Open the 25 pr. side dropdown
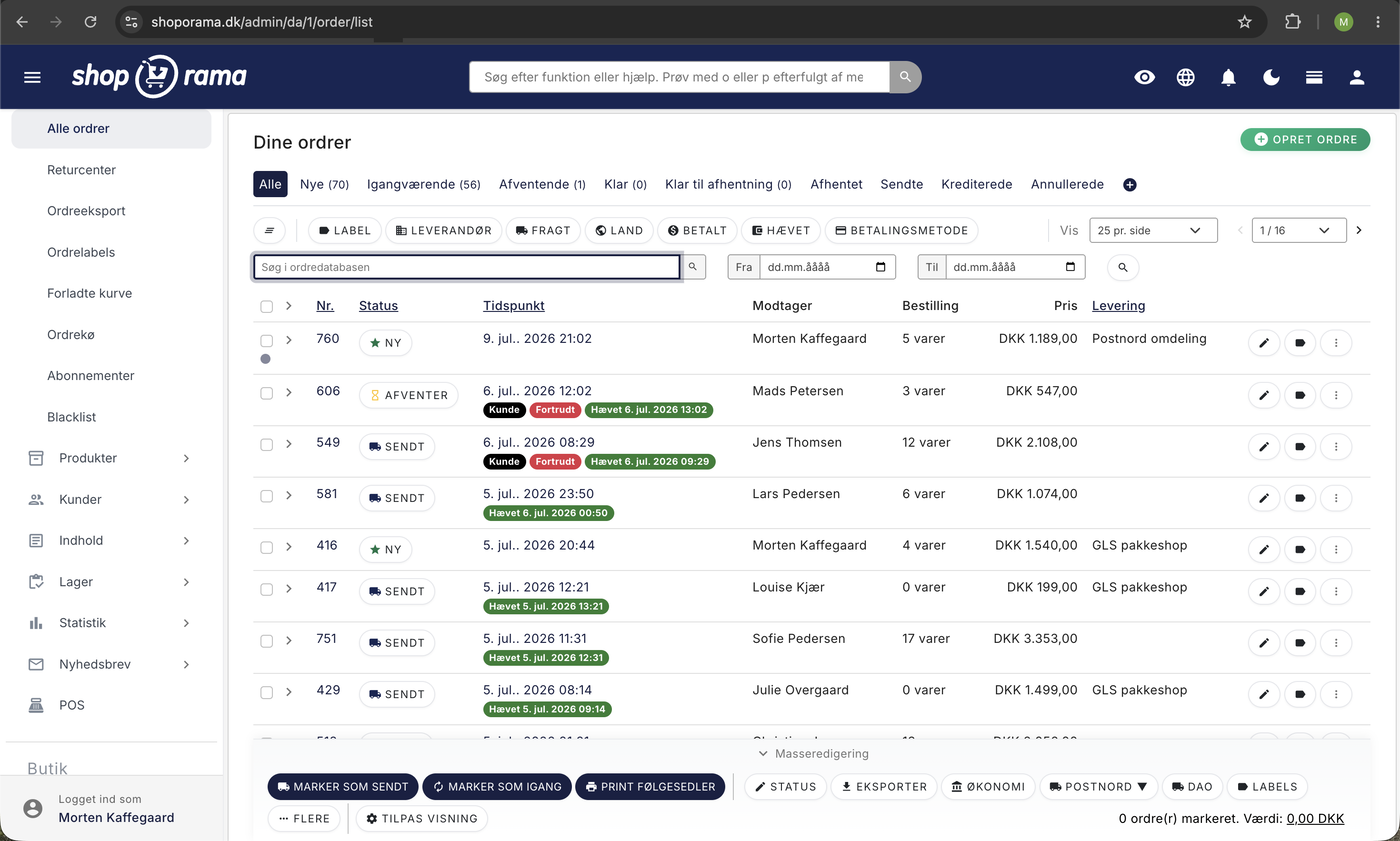The height and width of the screenshot is (841, 1400). coord(1153,230)
